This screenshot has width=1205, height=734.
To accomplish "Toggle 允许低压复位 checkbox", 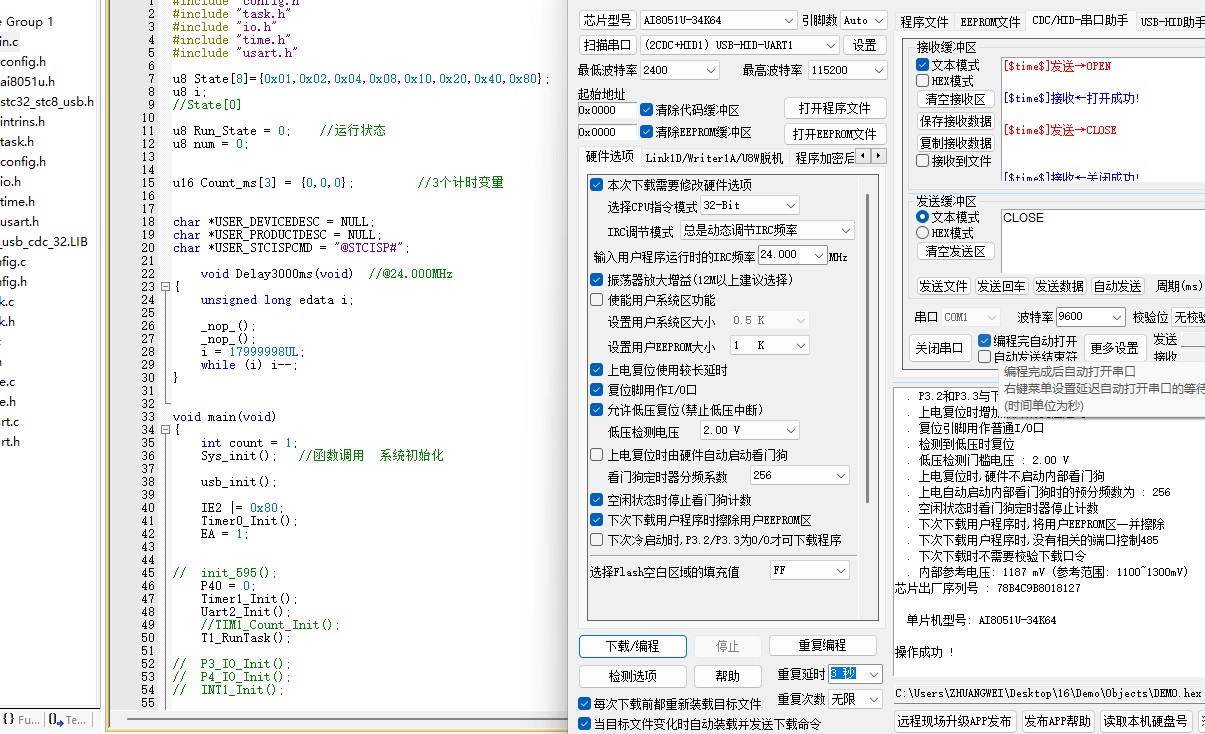I will [x=597, y=410].
